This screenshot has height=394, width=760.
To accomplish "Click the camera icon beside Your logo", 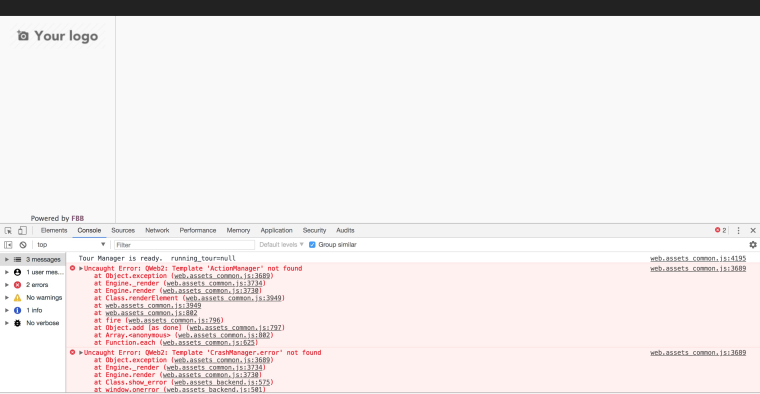I will pyautogui.click(x=23, y=36).
